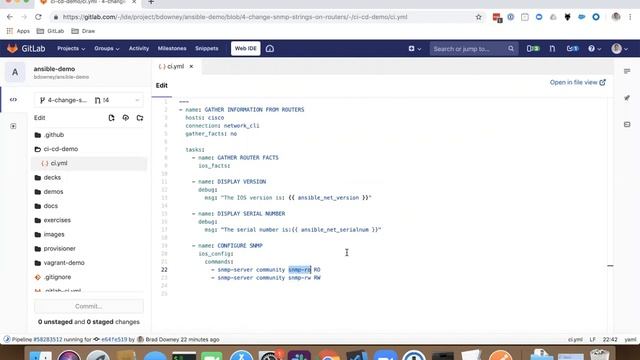Click Open in file view link
640x360 pixels.
pyautogui.click(x=578, y=82)
